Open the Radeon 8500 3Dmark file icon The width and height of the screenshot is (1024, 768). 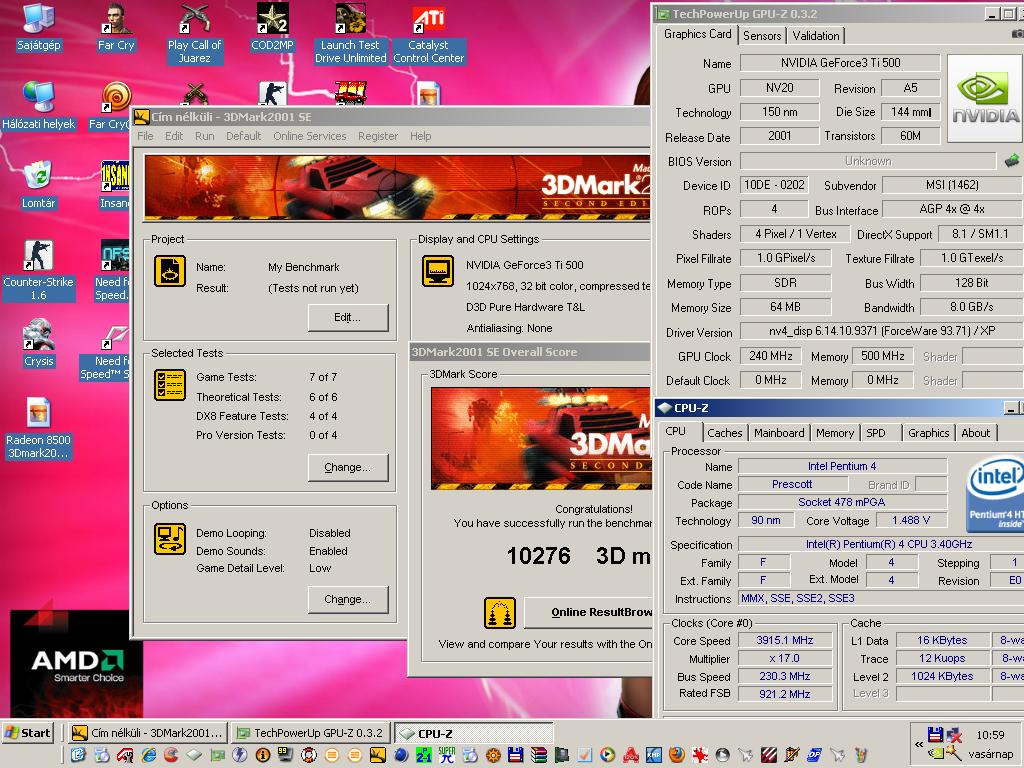(39, 428)
